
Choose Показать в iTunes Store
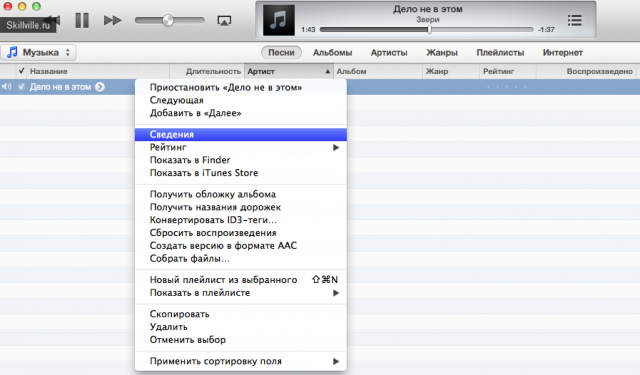click(x=241, y=173)
